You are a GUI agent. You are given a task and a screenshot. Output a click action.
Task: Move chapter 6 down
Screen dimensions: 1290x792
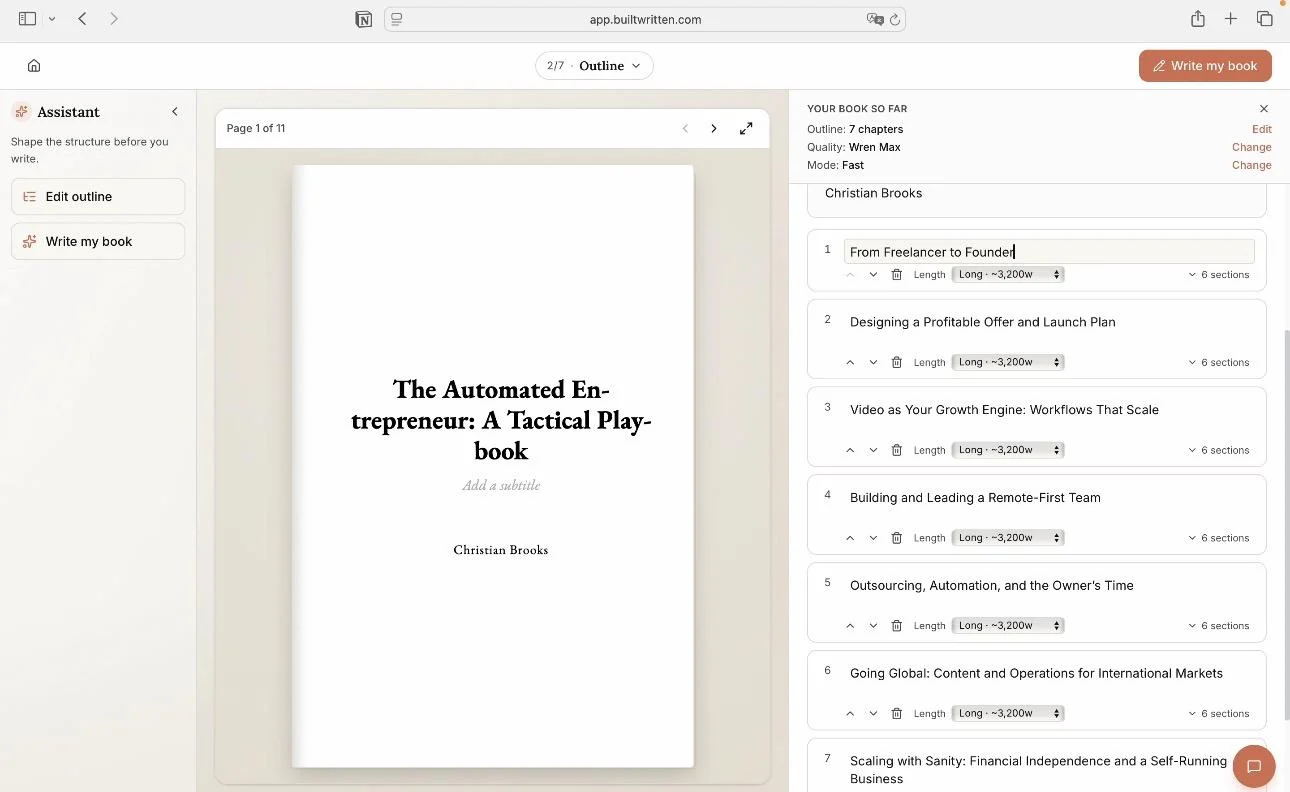pyautogui.click(x=873, y=714)
